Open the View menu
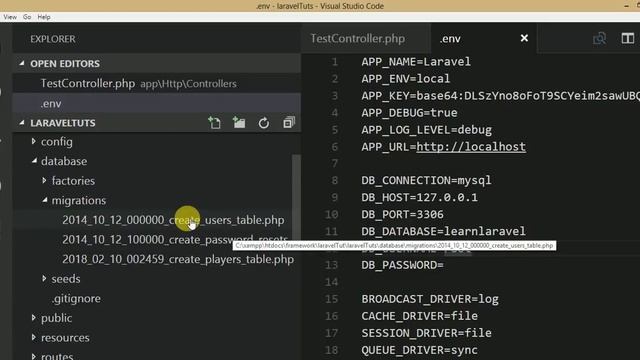The height and width of the screenshot is (360, 640). (10, 17)
